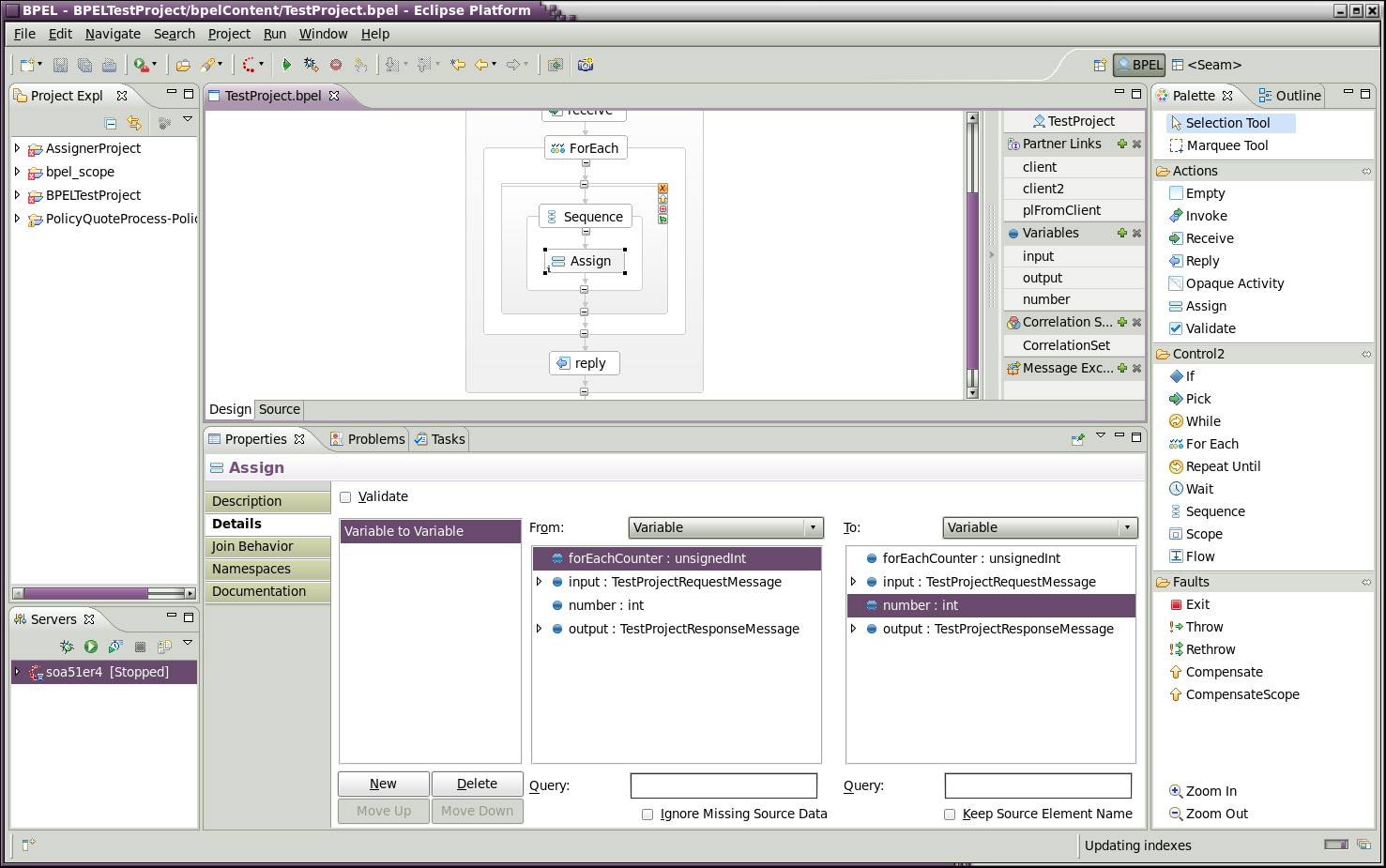Switch to the Seam perspective
This screenshot has height=868, width=1386.
pos(1206,65)
